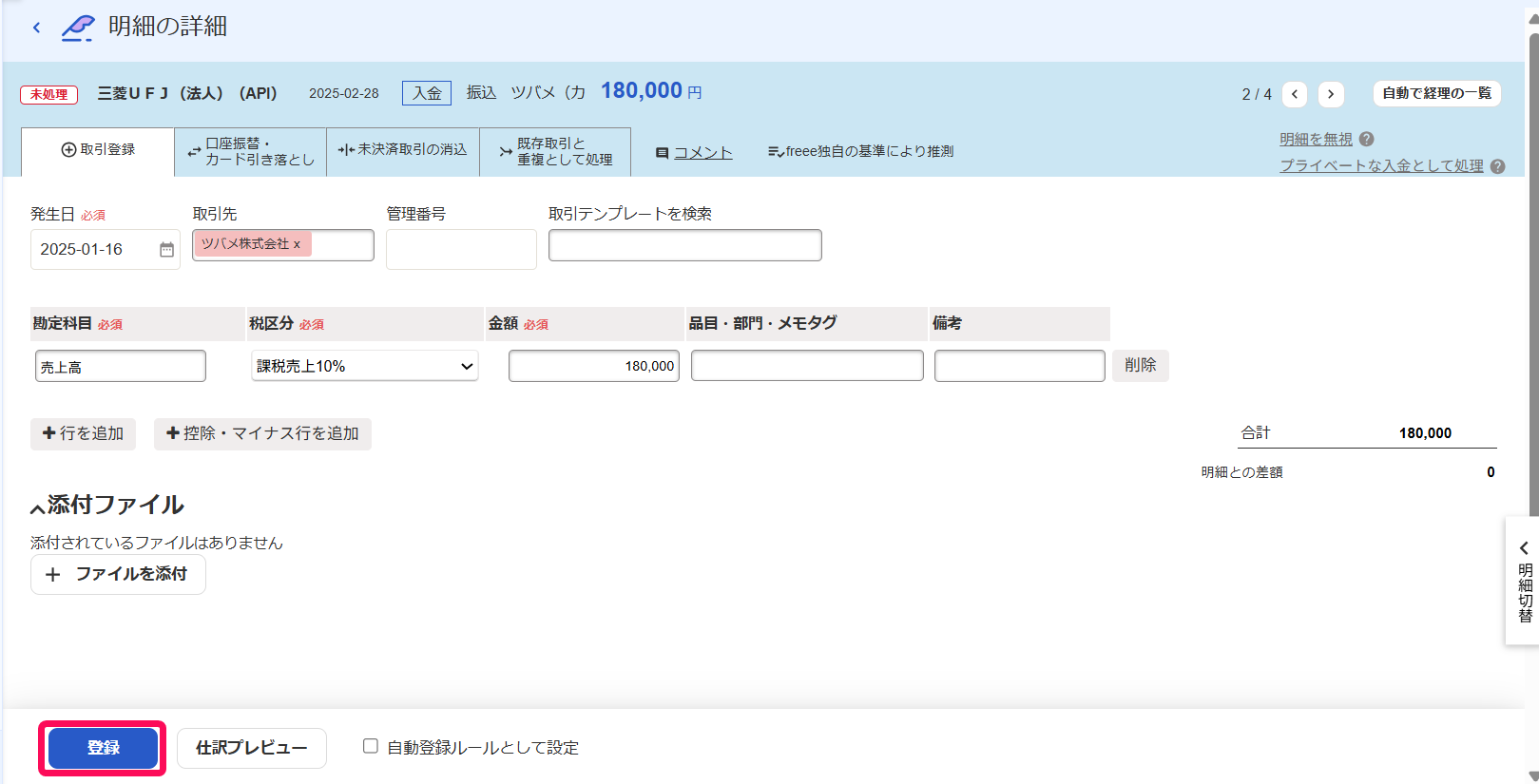Click freee独自の基準により推測 label

point(860,152)
